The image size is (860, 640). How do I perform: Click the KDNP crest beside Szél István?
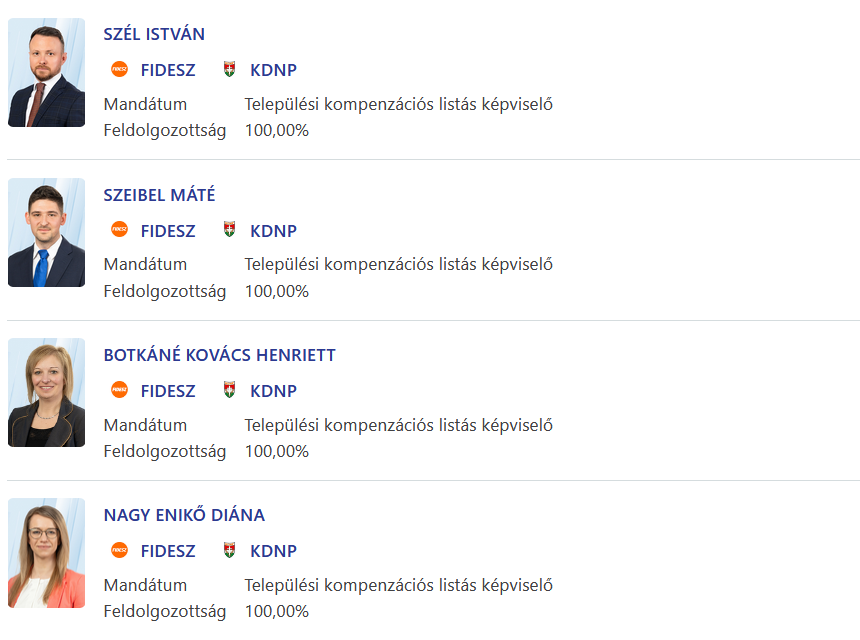point(230,70)
